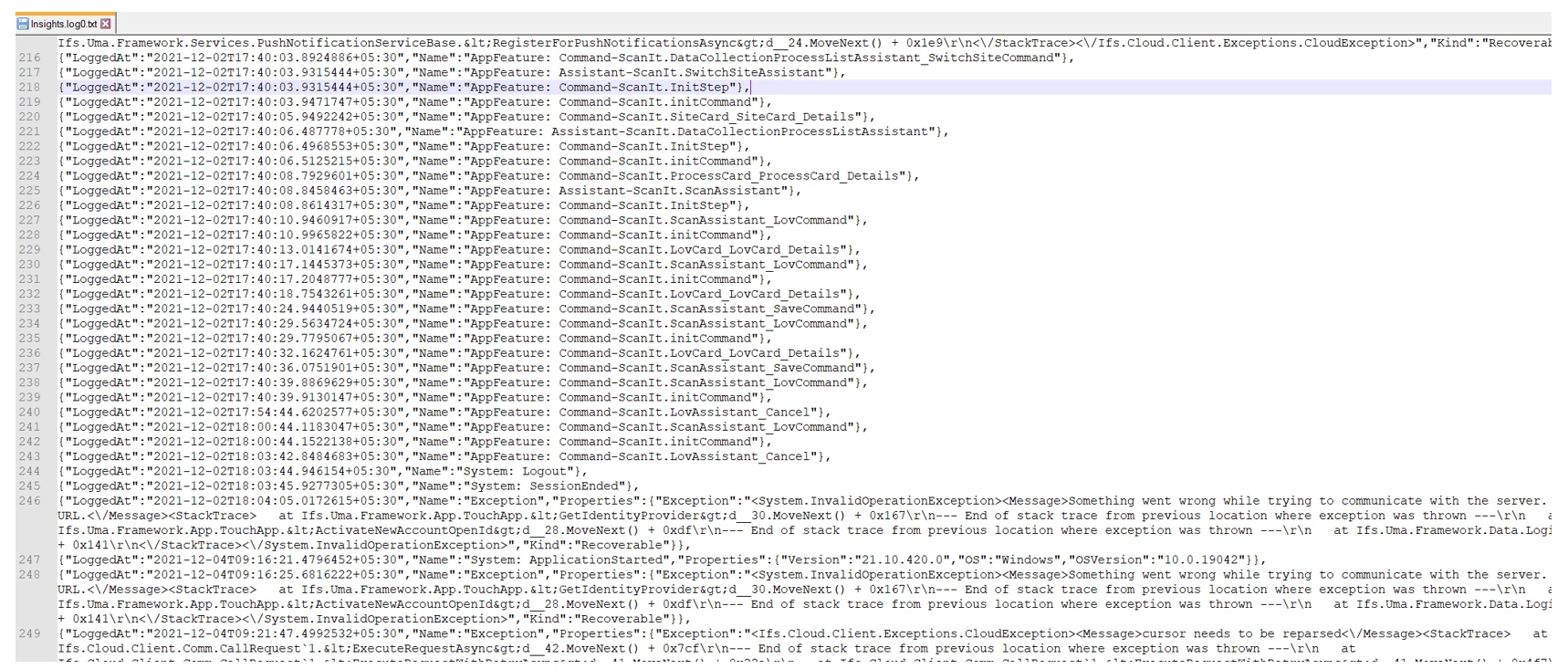Click line number 218 in the margin
This screenshot has height=669, width=1568.
[29, 88]
